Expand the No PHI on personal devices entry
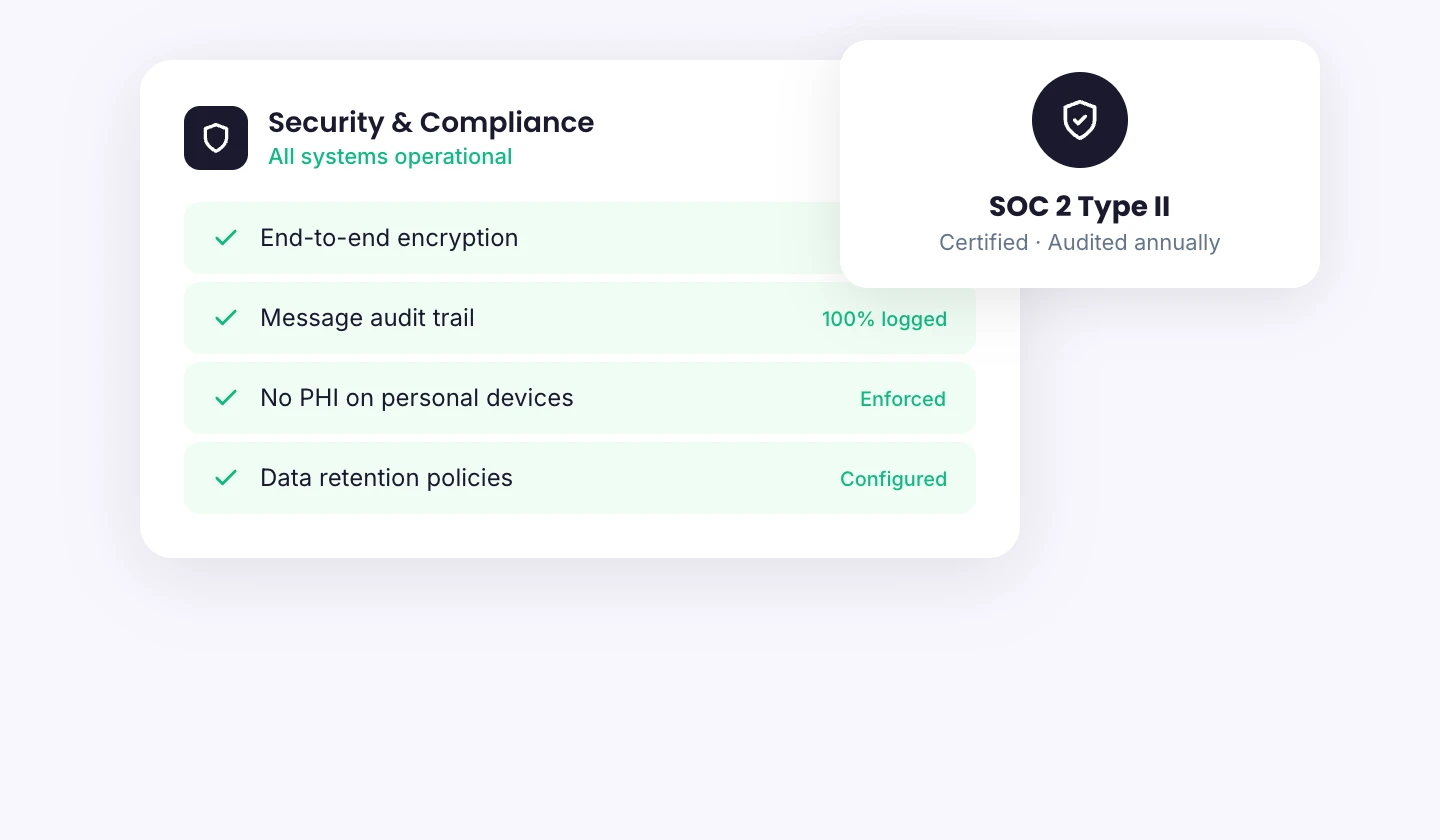Image resolution: width=1440 pixels, height=840 pixels. (x=580, y=398)
